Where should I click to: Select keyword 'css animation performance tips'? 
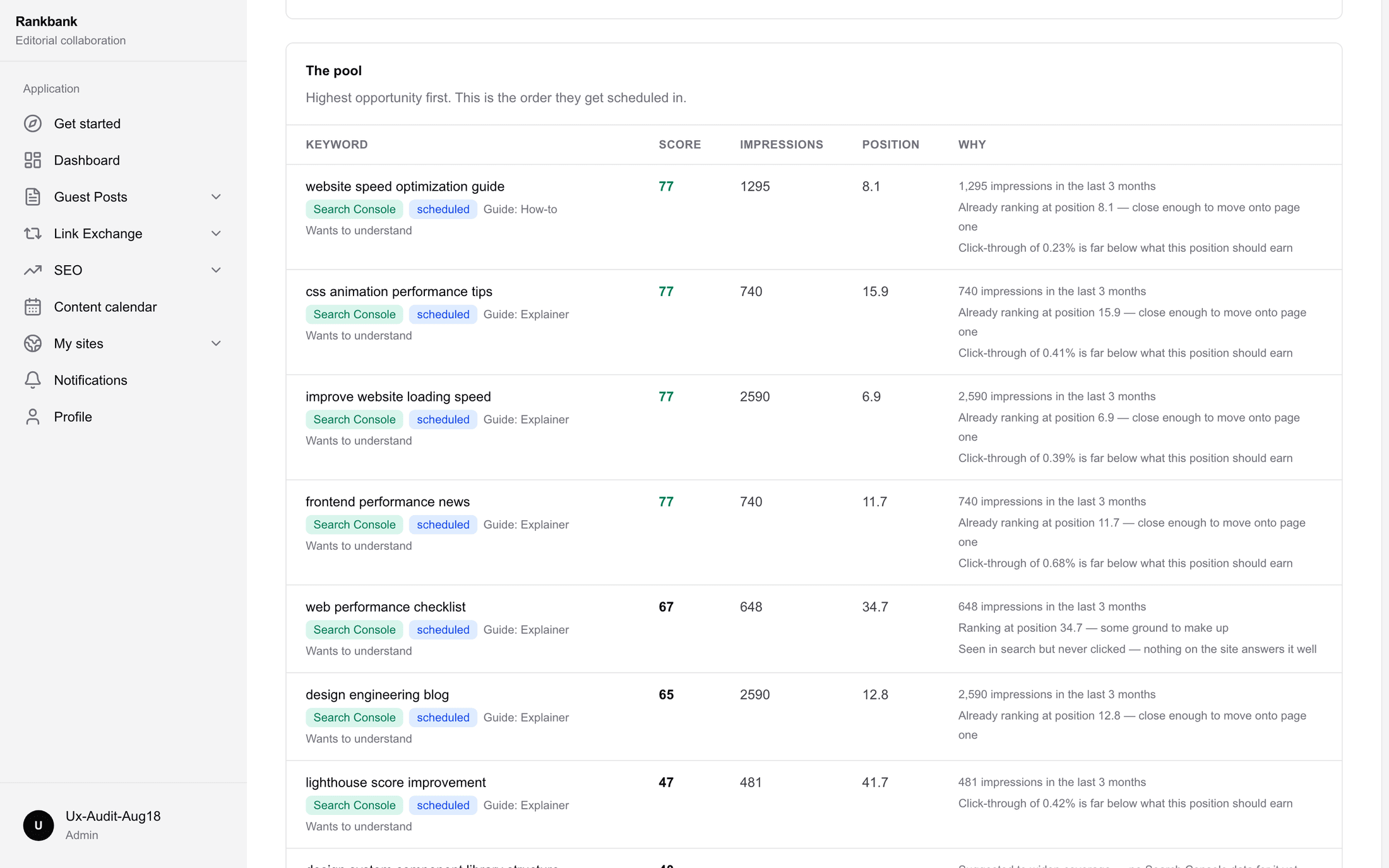[x=399, y=292]
